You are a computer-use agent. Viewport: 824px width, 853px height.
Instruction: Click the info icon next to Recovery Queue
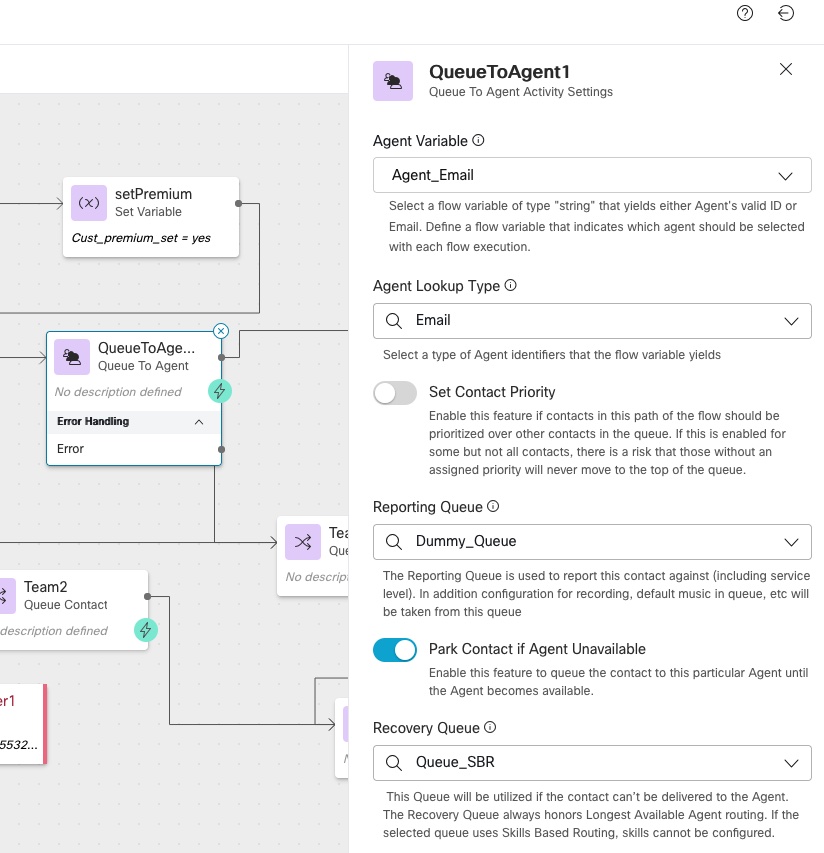[x=490, y=727]
